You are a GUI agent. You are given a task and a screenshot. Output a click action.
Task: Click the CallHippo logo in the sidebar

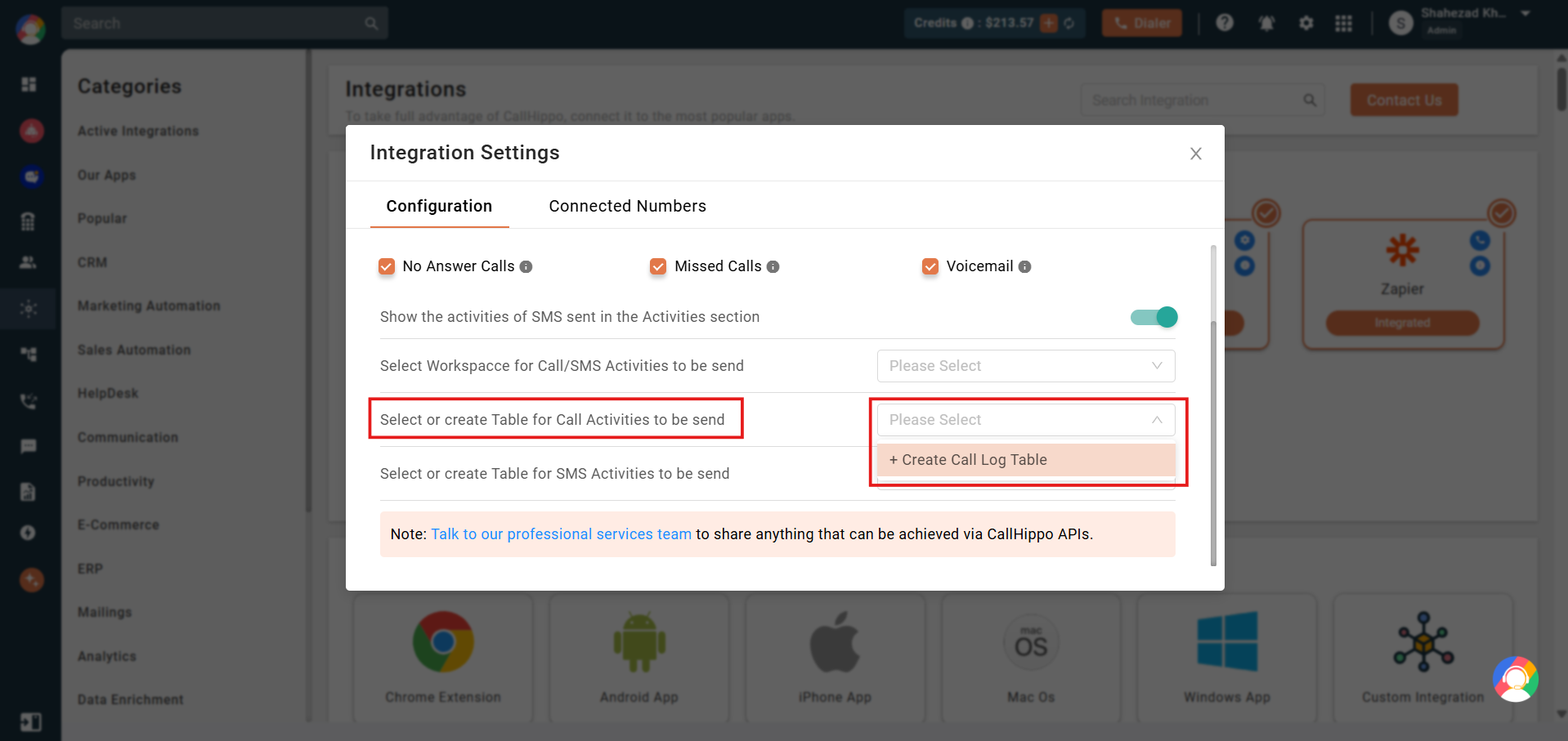(x=30, y=29)
